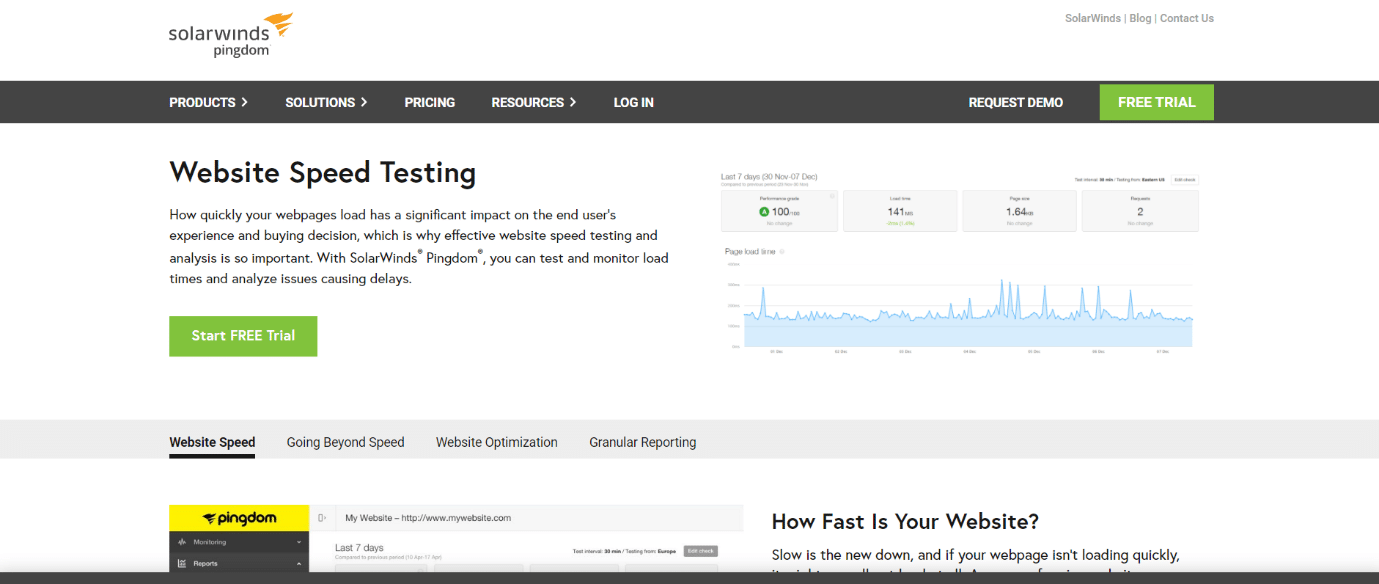Click Edit check beside Eastern US
This screenshot has width=1379, height=584.
click(1184, 180)
